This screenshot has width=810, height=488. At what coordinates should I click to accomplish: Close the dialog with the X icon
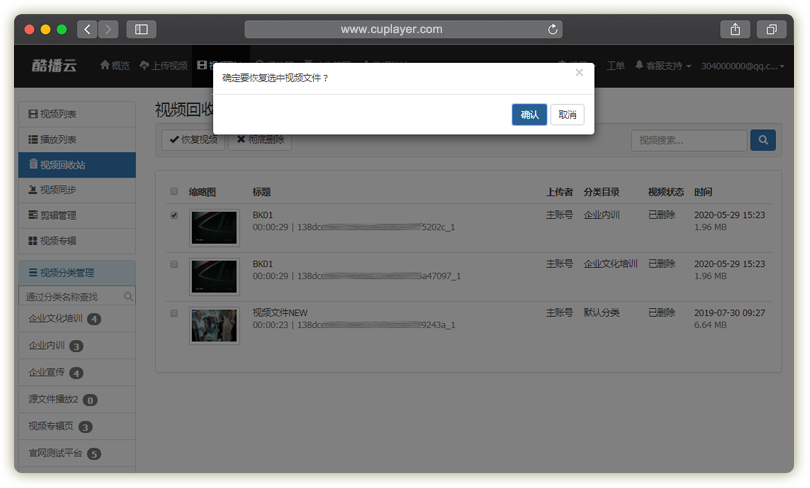[x=579, y=73]
